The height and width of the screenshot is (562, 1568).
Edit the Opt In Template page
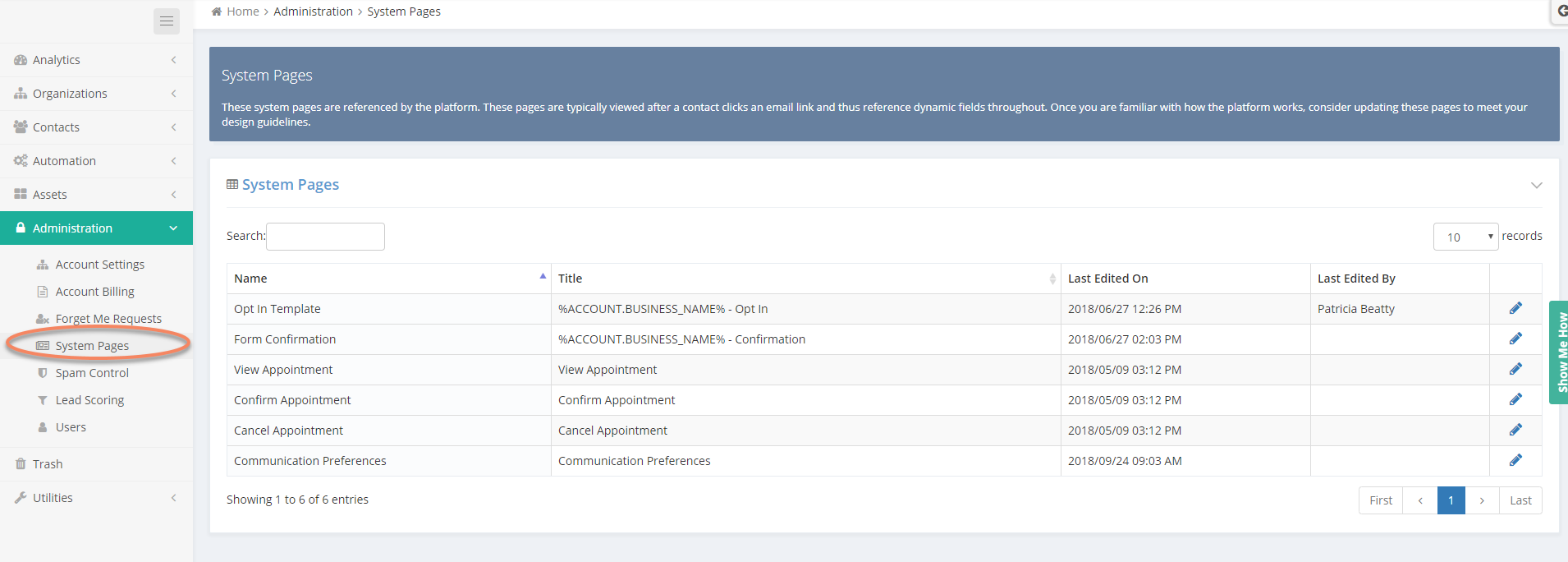tap(1515, 308)
